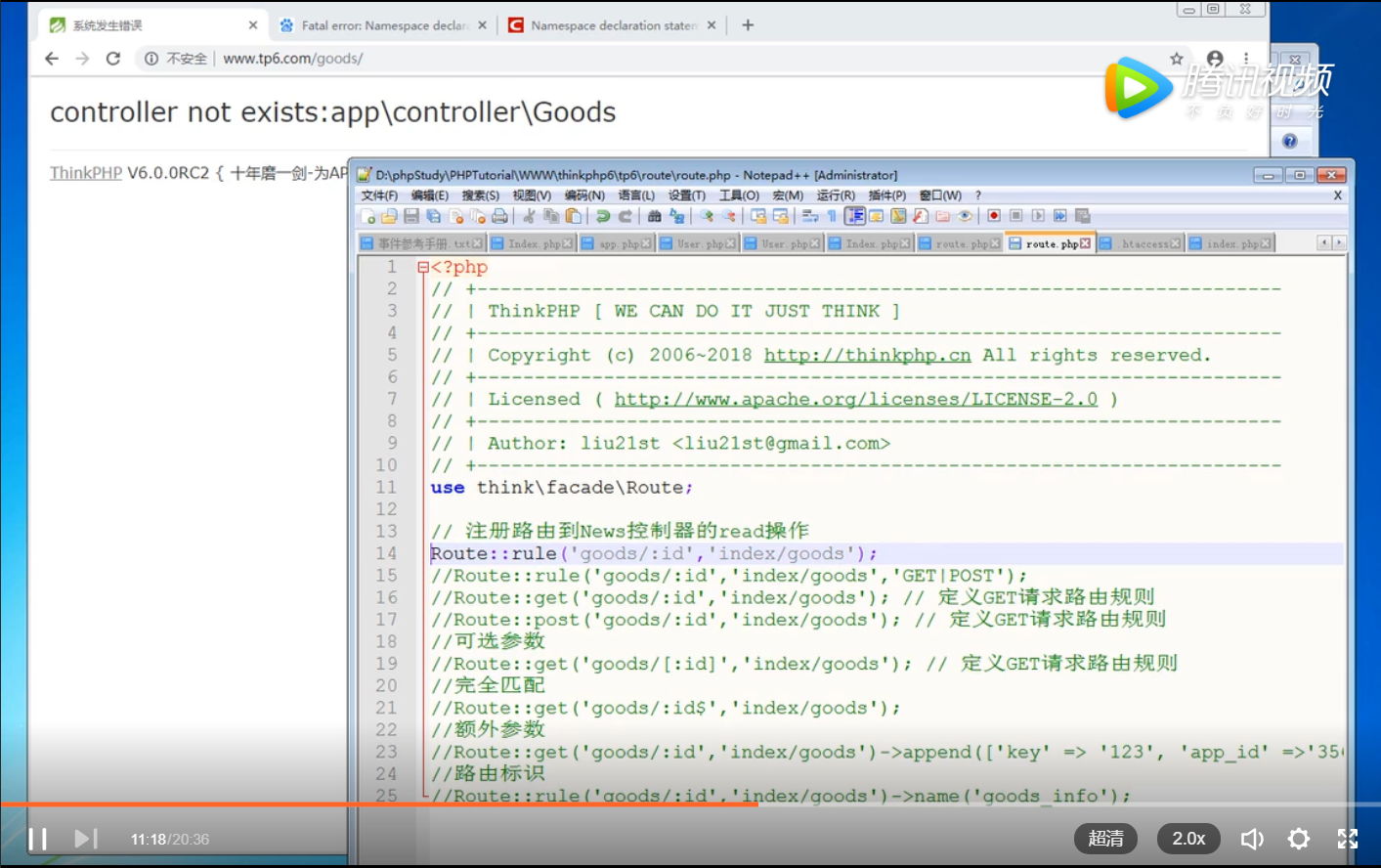This screenshot has width=1381, height=868.
Task: Open the Replace toolbar icon
Action: (676, 216)
